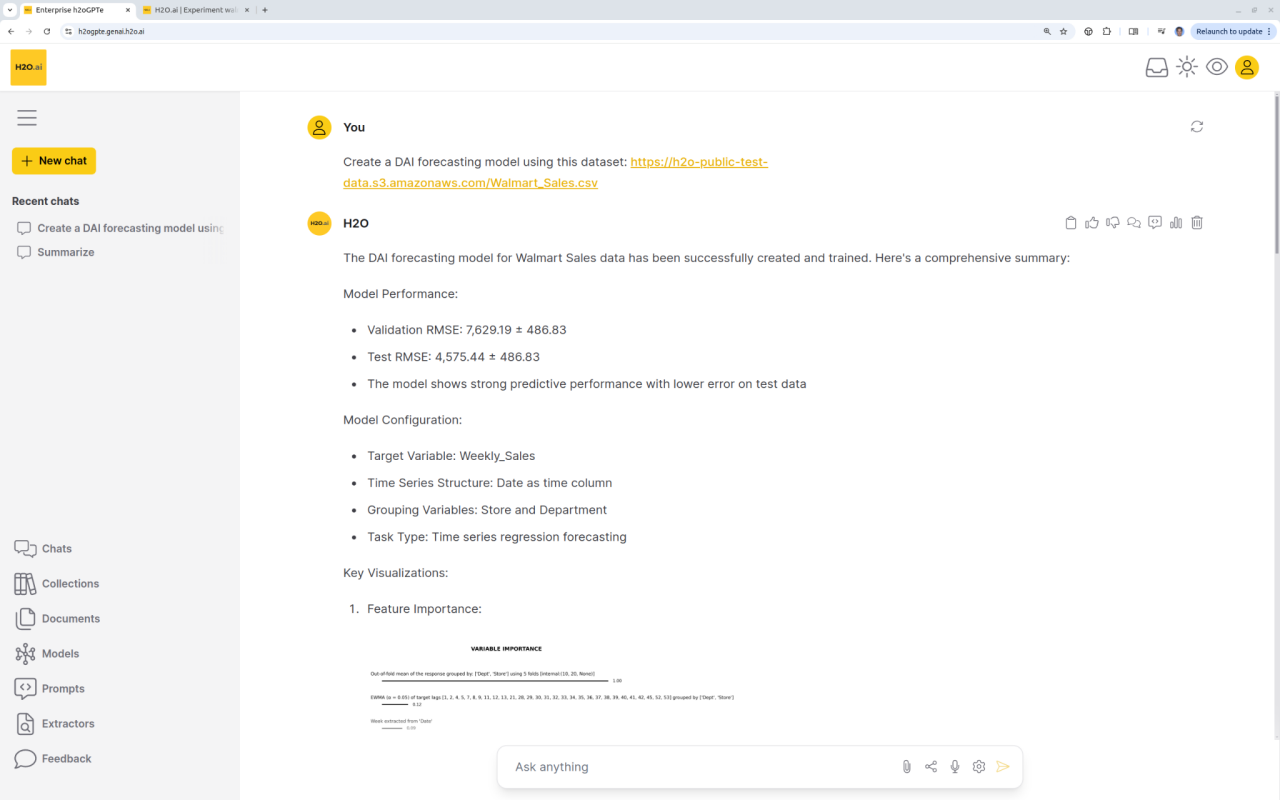
Task: Give the response a thumbs down
Action: 1113,223
